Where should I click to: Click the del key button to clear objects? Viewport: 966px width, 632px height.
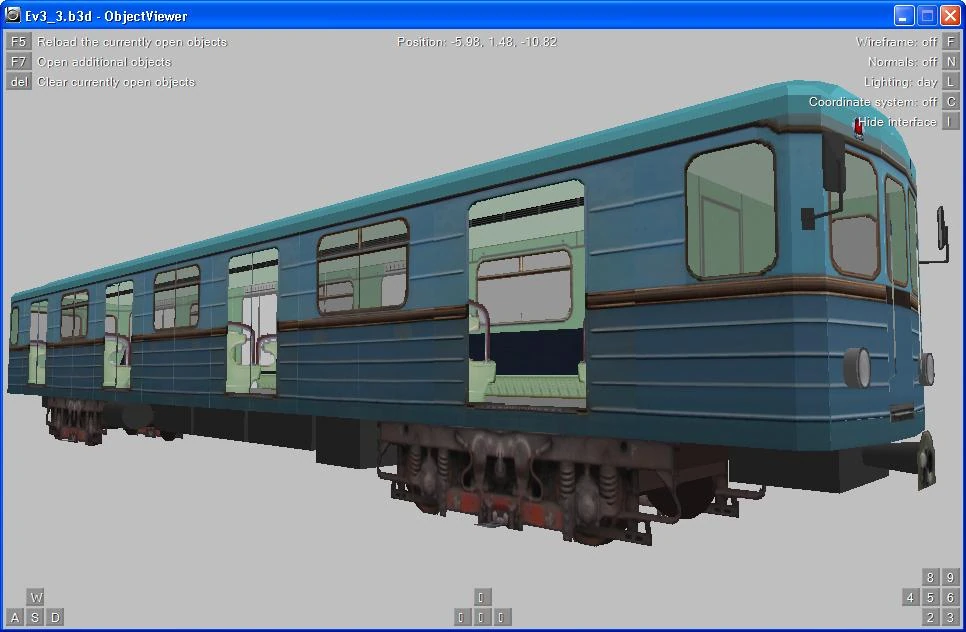[x=18, y=81]
